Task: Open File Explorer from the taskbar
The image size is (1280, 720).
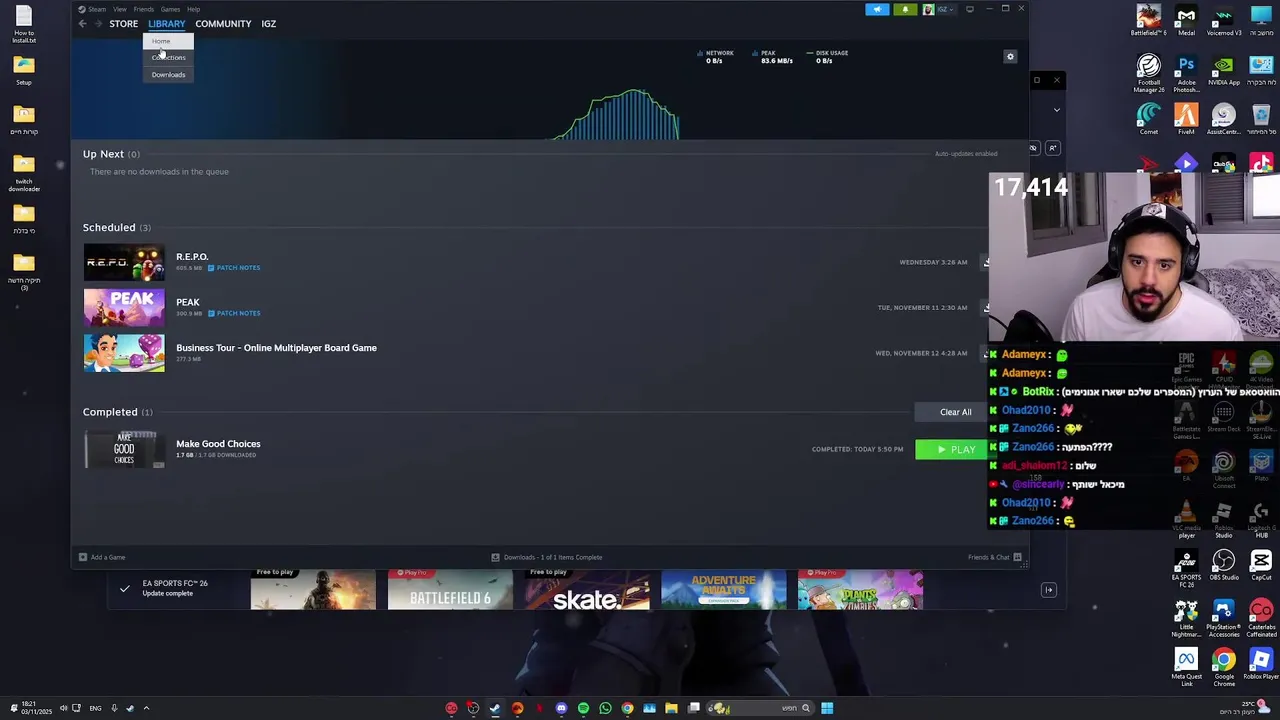Action: (671, 708)
